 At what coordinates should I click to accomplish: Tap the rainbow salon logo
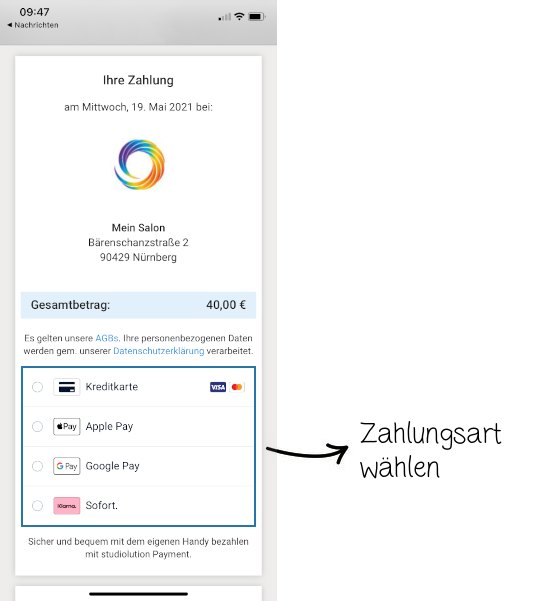[x=139, y=164]
